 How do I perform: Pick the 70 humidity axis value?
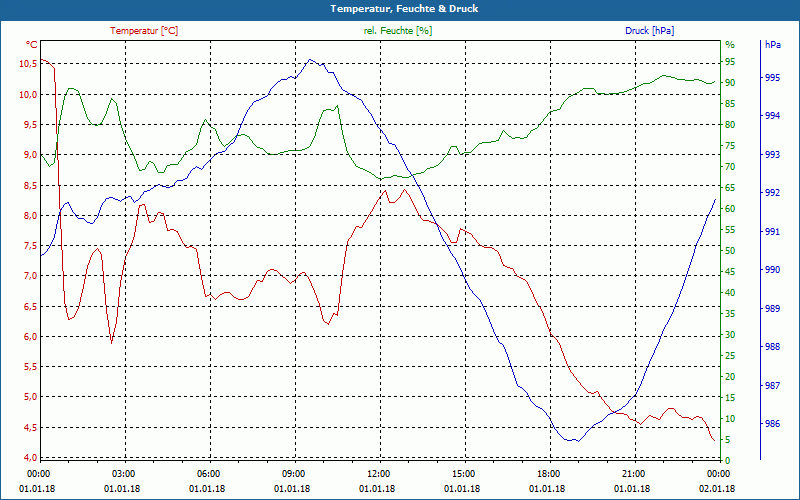point(730,167)
